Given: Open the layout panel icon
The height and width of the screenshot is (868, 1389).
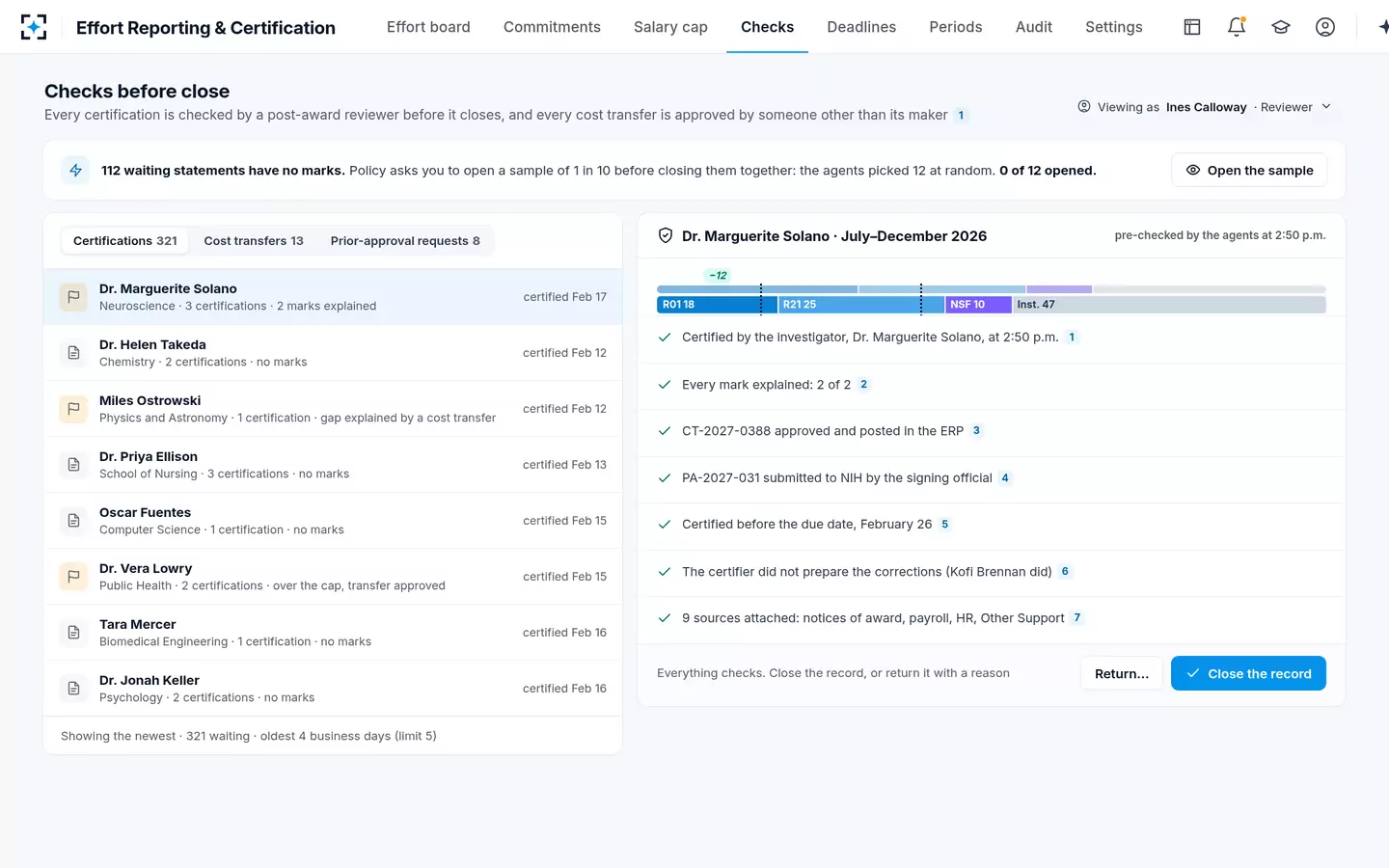Looking at the screenshot, I should tap(1192, 27).
